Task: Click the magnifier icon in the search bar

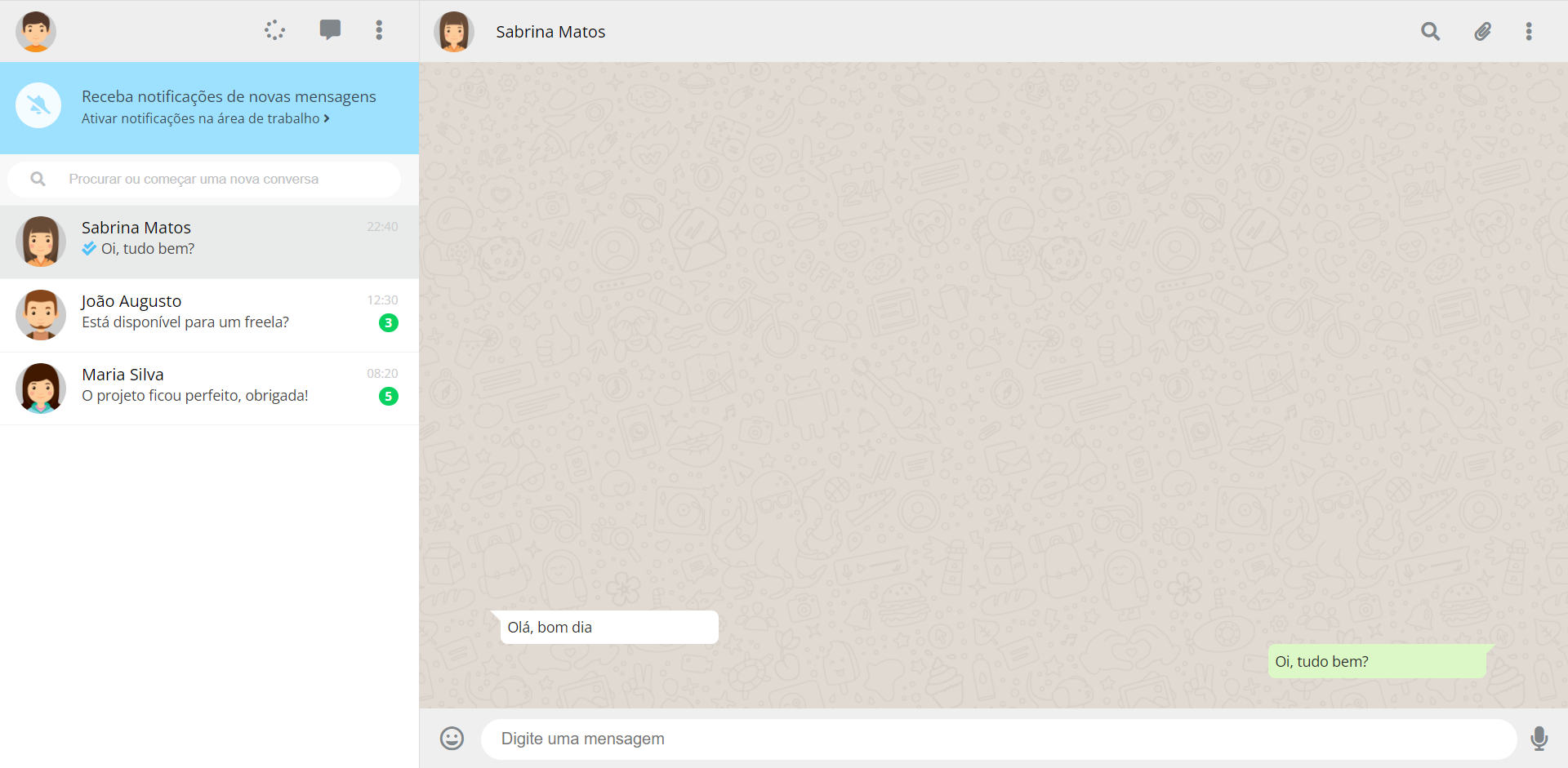Action: click(38, 179)
